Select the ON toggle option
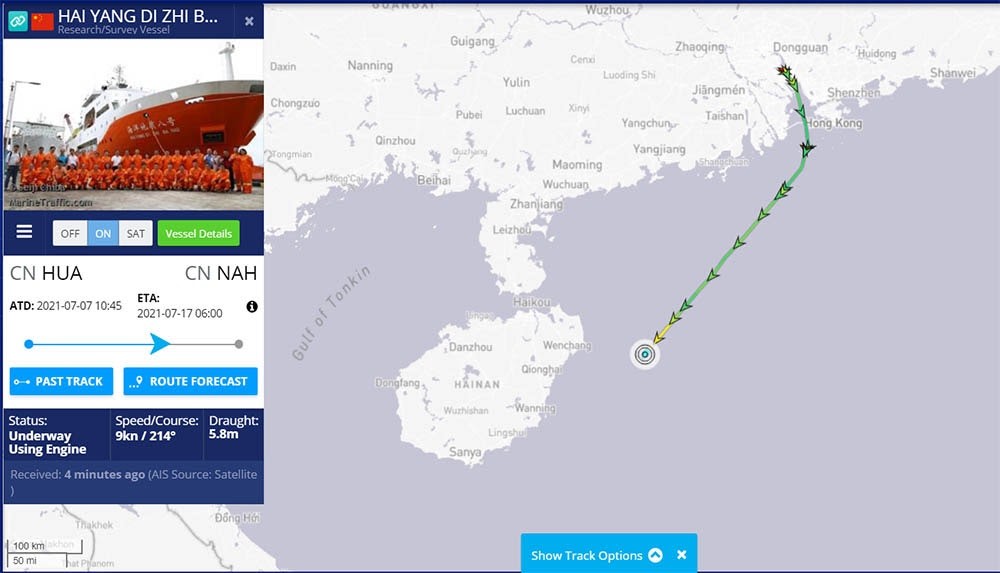Screen dimensions: 1000x573 [103, 234]
